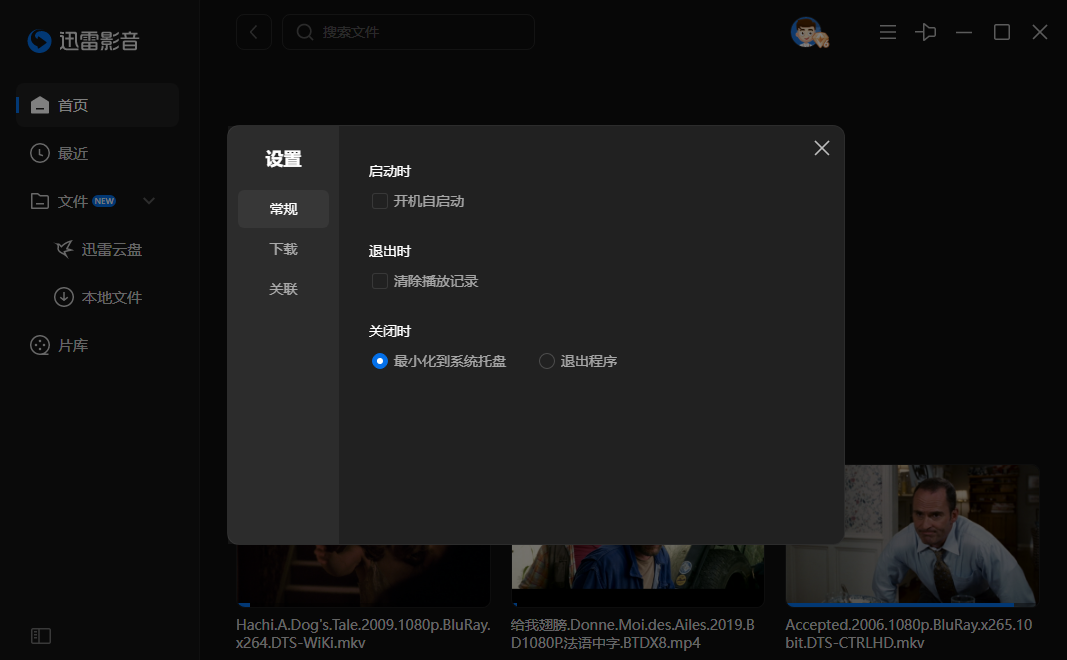Click the back navigation arrow

click(253, 32)
